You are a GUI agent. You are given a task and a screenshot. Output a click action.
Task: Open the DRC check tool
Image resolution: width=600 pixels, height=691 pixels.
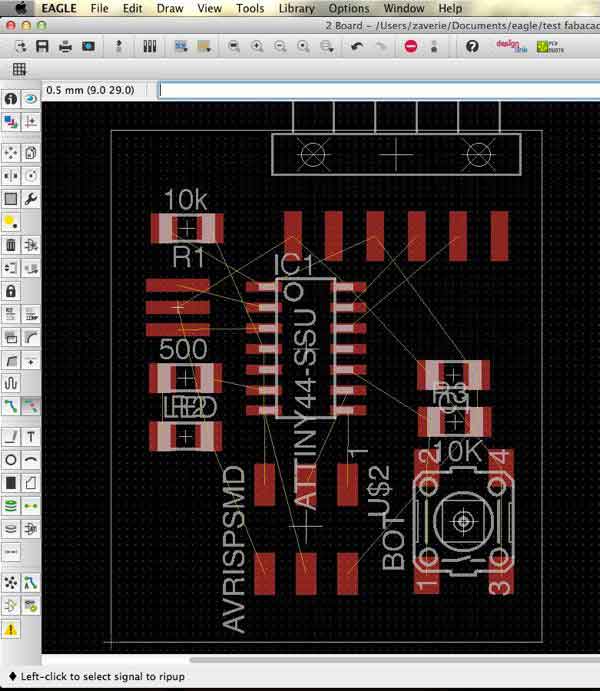coord(31,606)
